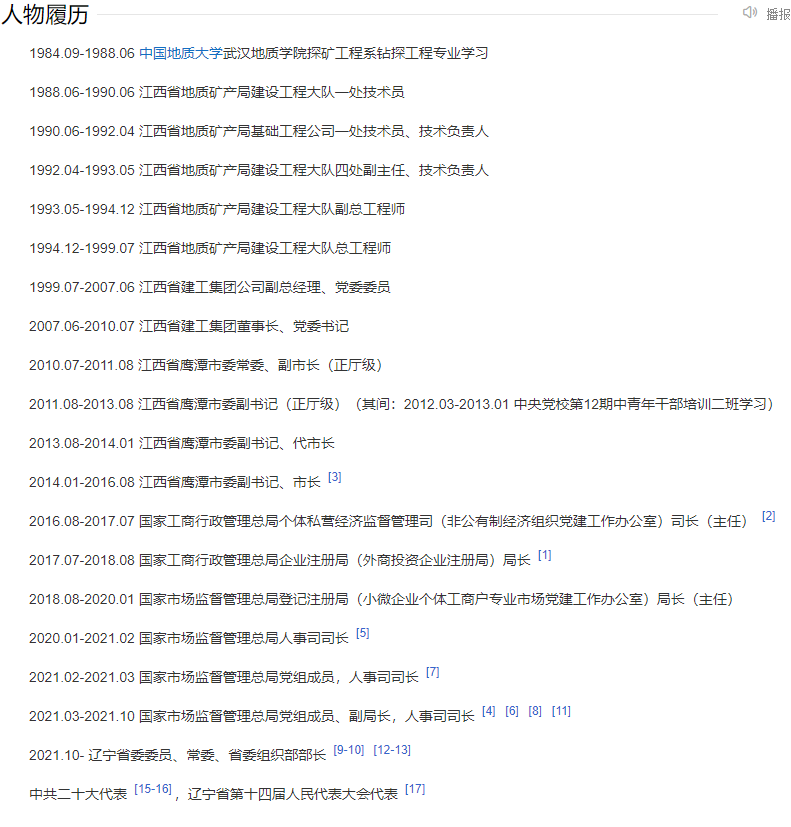Screen dimensions: 791x827
Task: Open the 中国地质大学 hyperlink
Action: pyautogui.click(x=181, y=53)
